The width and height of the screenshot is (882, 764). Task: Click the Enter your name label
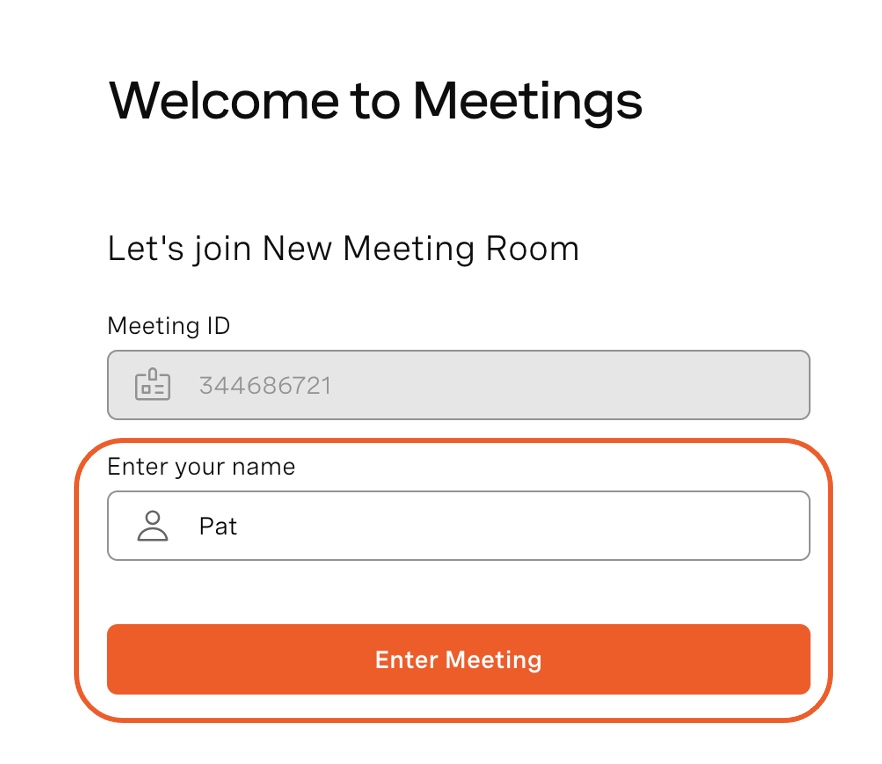201,468
